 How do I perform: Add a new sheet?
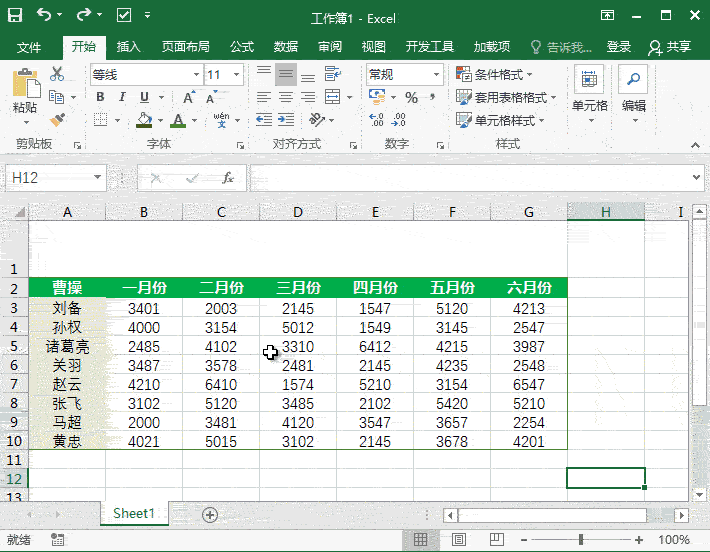210,515
